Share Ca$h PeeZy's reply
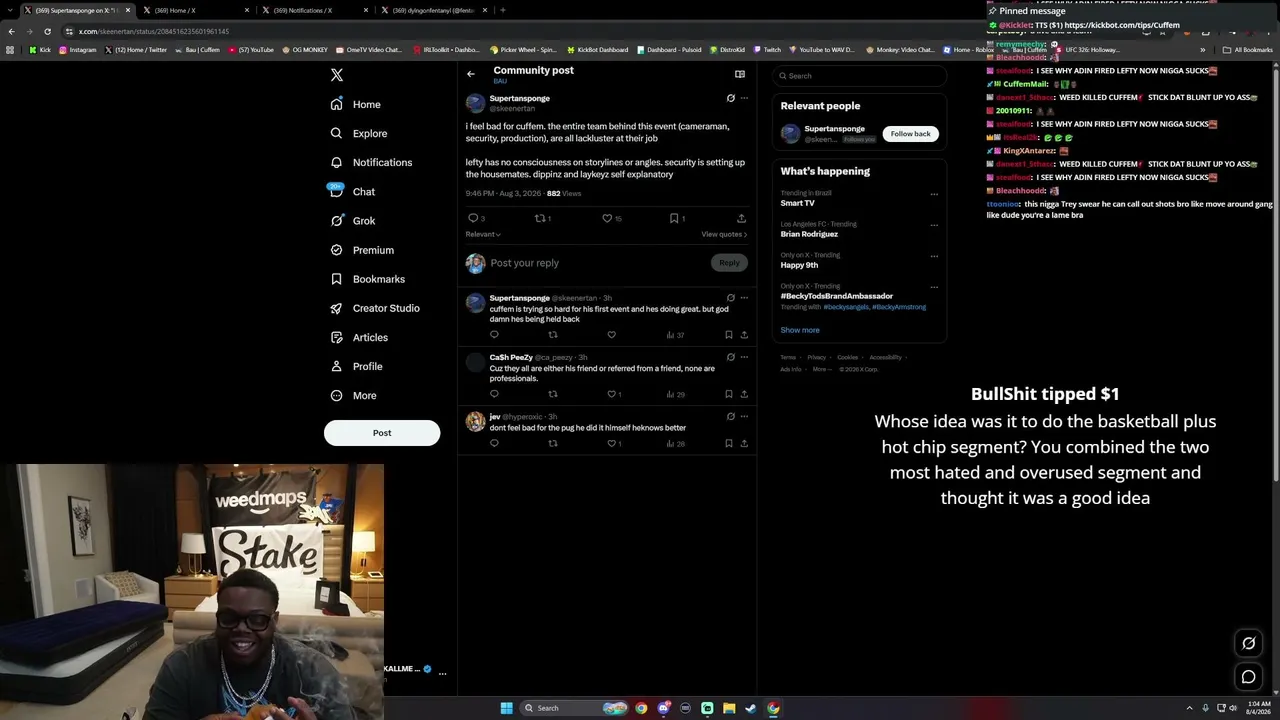Screen dimensions: 1280x720 [744, 394]
